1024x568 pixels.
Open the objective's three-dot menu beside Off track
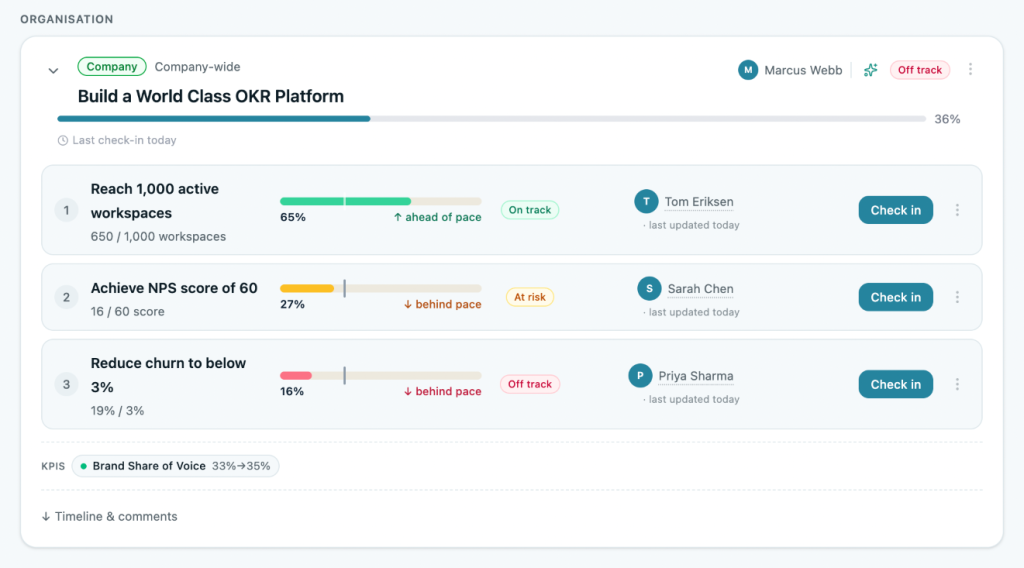[970, 69]
